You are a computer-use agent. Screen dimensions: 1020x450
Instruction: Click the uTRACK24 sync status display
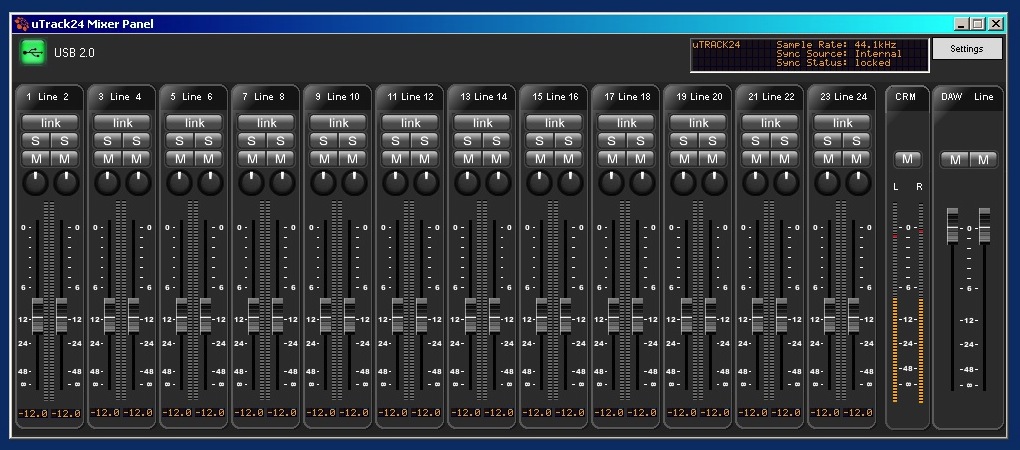[809, 55]
